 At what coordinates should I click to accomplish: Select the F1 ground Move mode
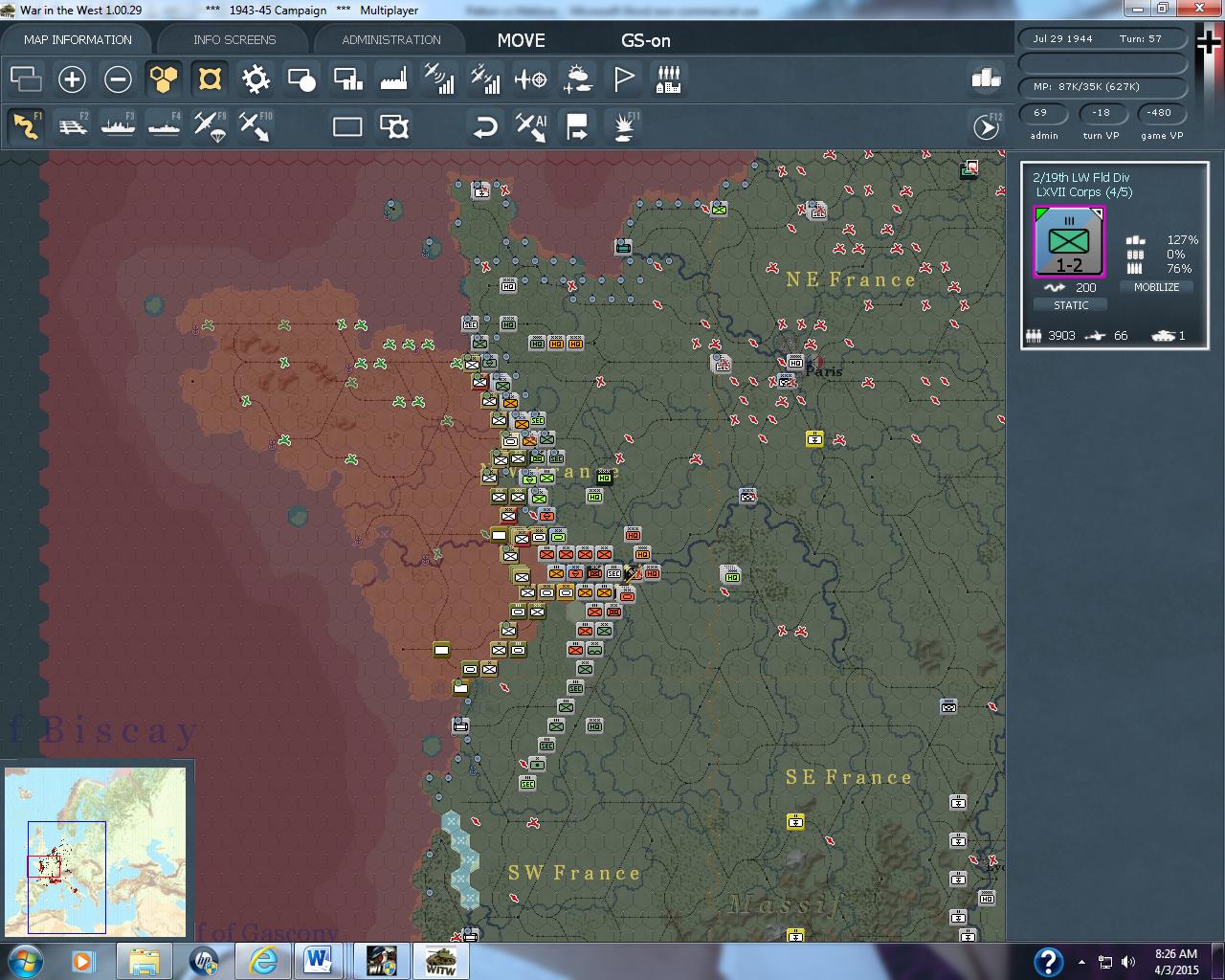[26, 126]
